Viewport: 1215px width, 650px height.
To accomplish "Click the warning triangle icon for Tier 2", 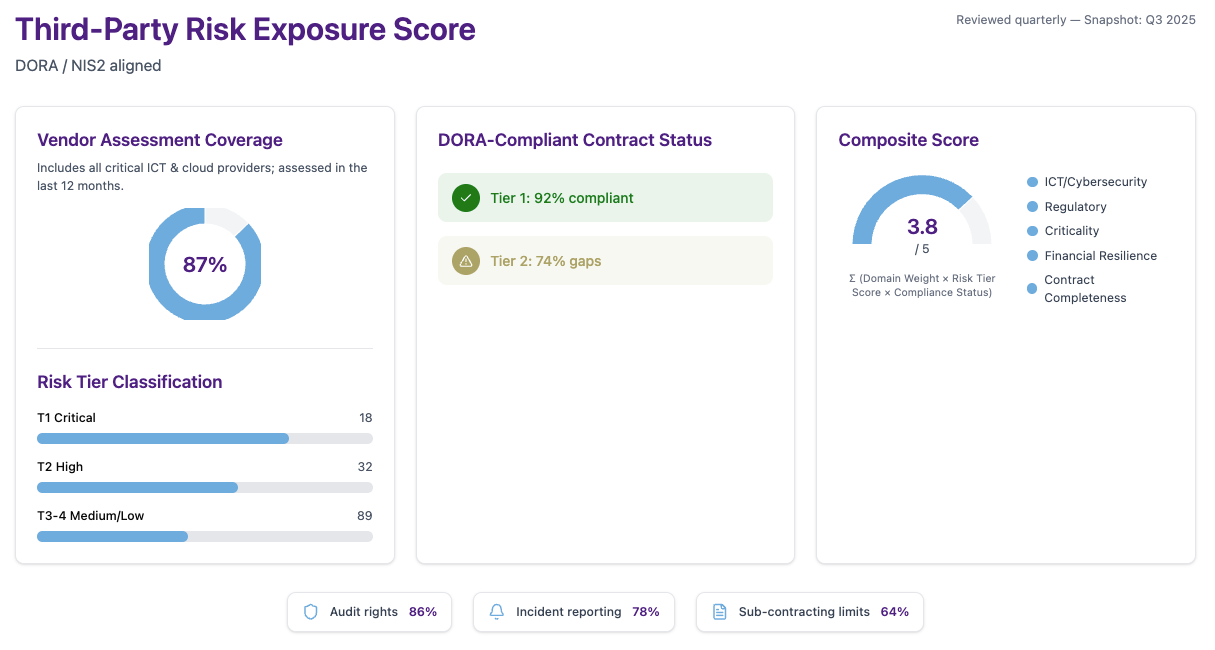I will tap(466, 261).
